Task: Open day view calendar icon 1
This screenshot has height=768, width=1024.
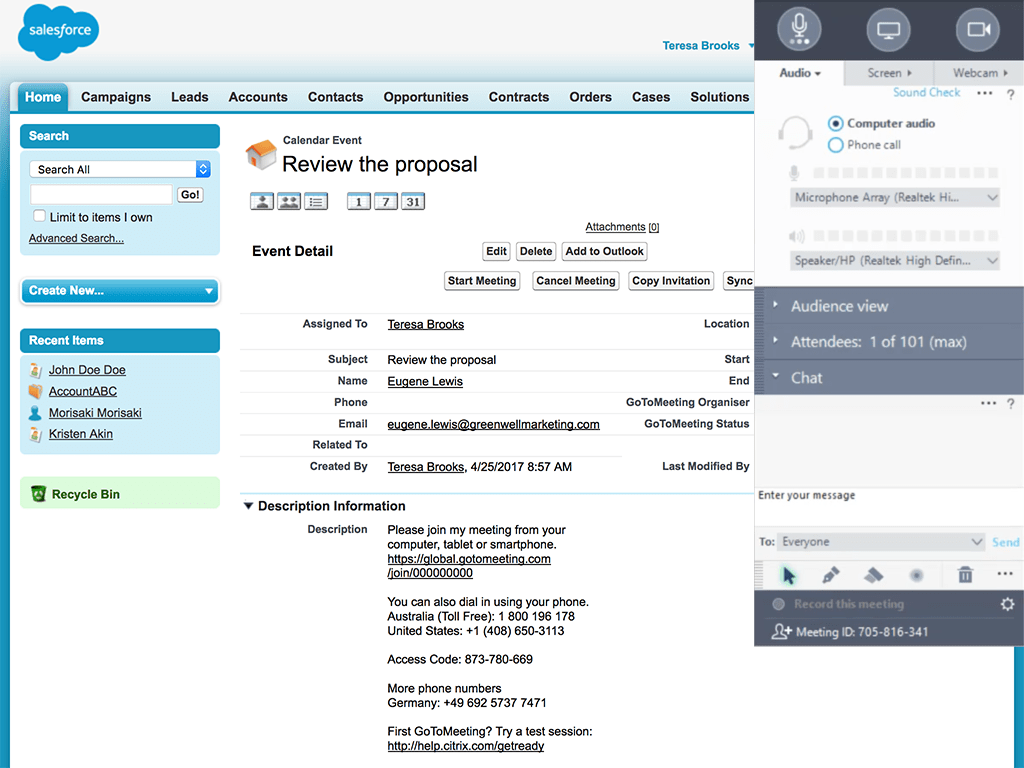Action: click(x=359, y=202)
